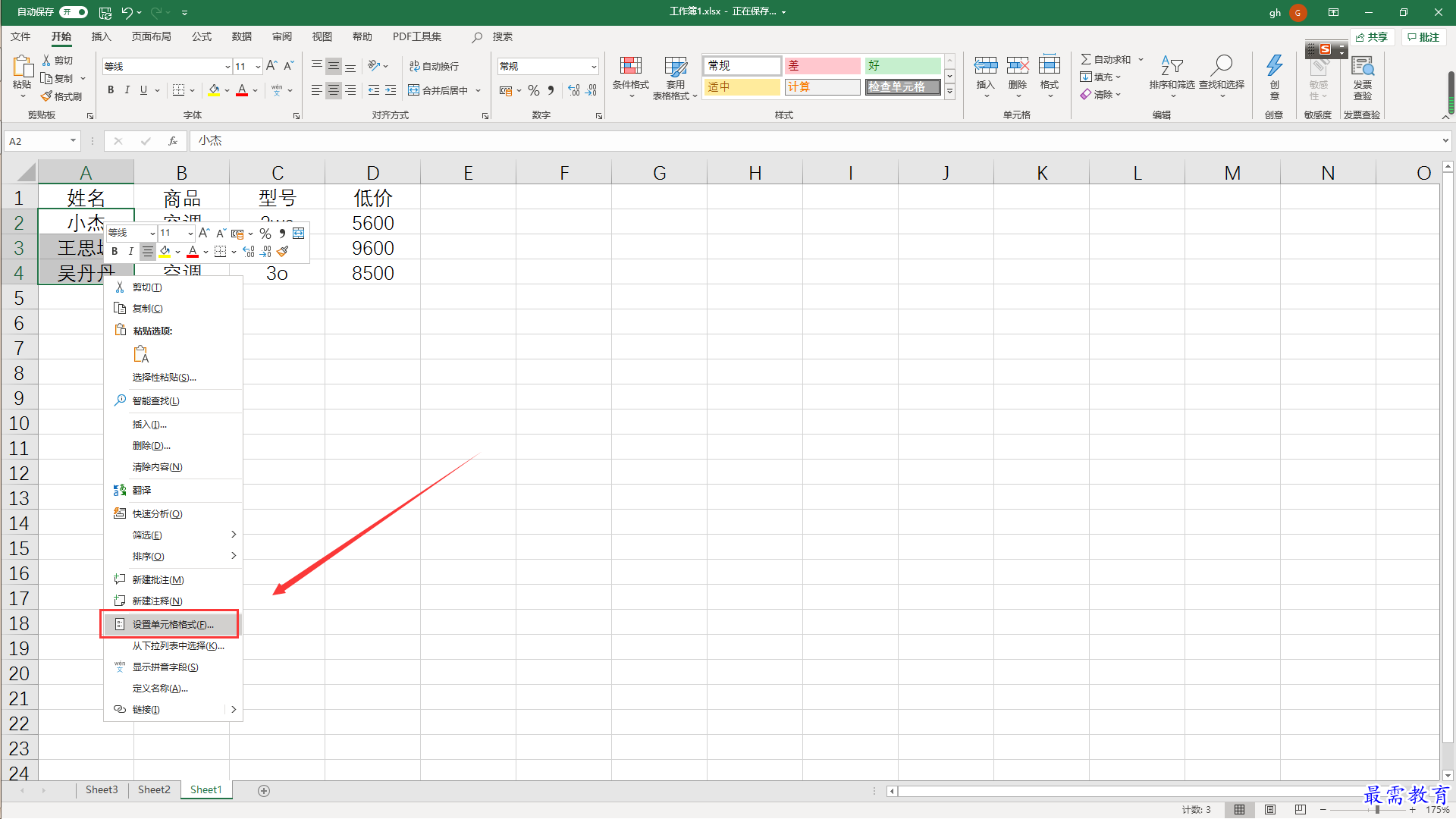Toggle Italic in the ribbon font group

(x=127, y=90)
